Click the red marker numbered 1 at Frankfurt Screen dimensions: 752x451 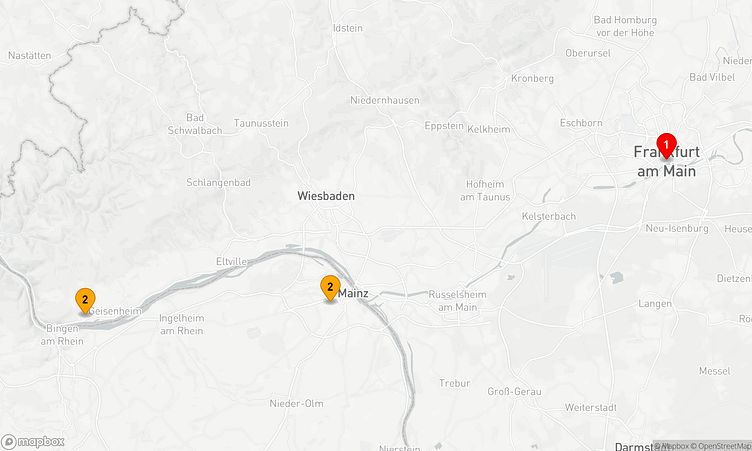tap(666, 145)
